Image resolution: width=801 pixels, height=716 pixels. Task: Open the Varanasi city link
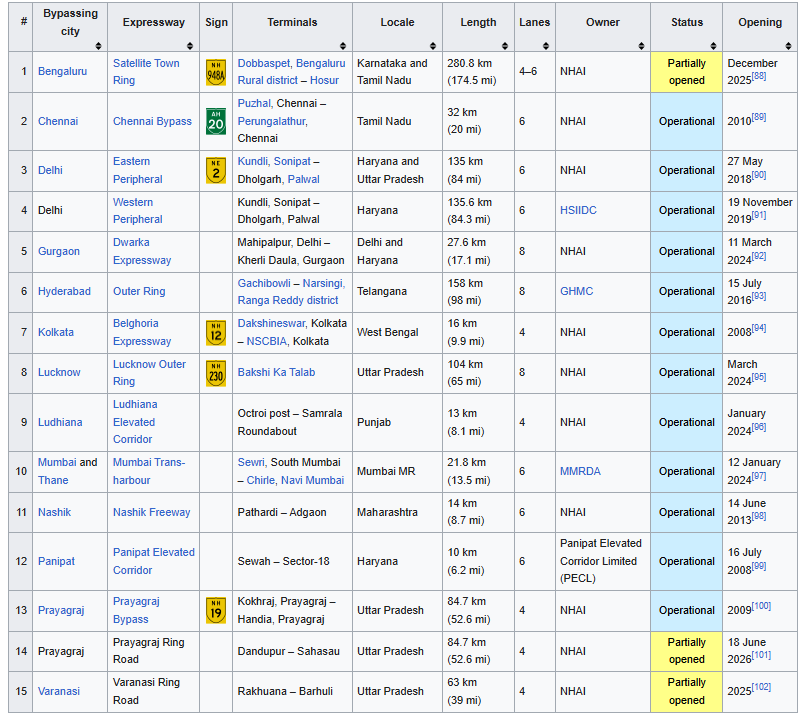(59, 691)
